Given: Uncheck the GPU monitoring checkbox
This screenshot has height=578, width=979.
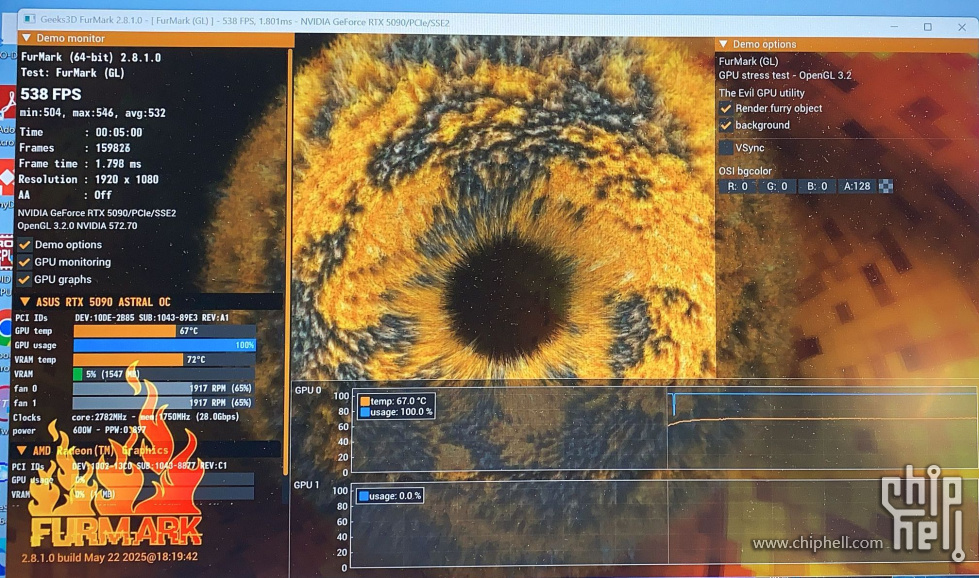Looking at the screenshot, I should click(25, 262).
